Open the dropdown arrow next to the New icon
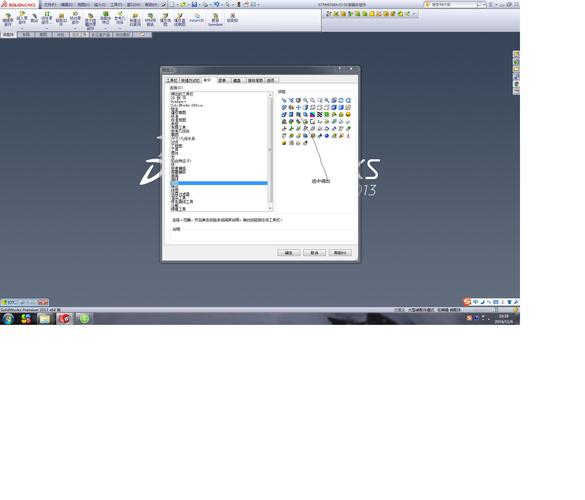 (x=177, y=5)
